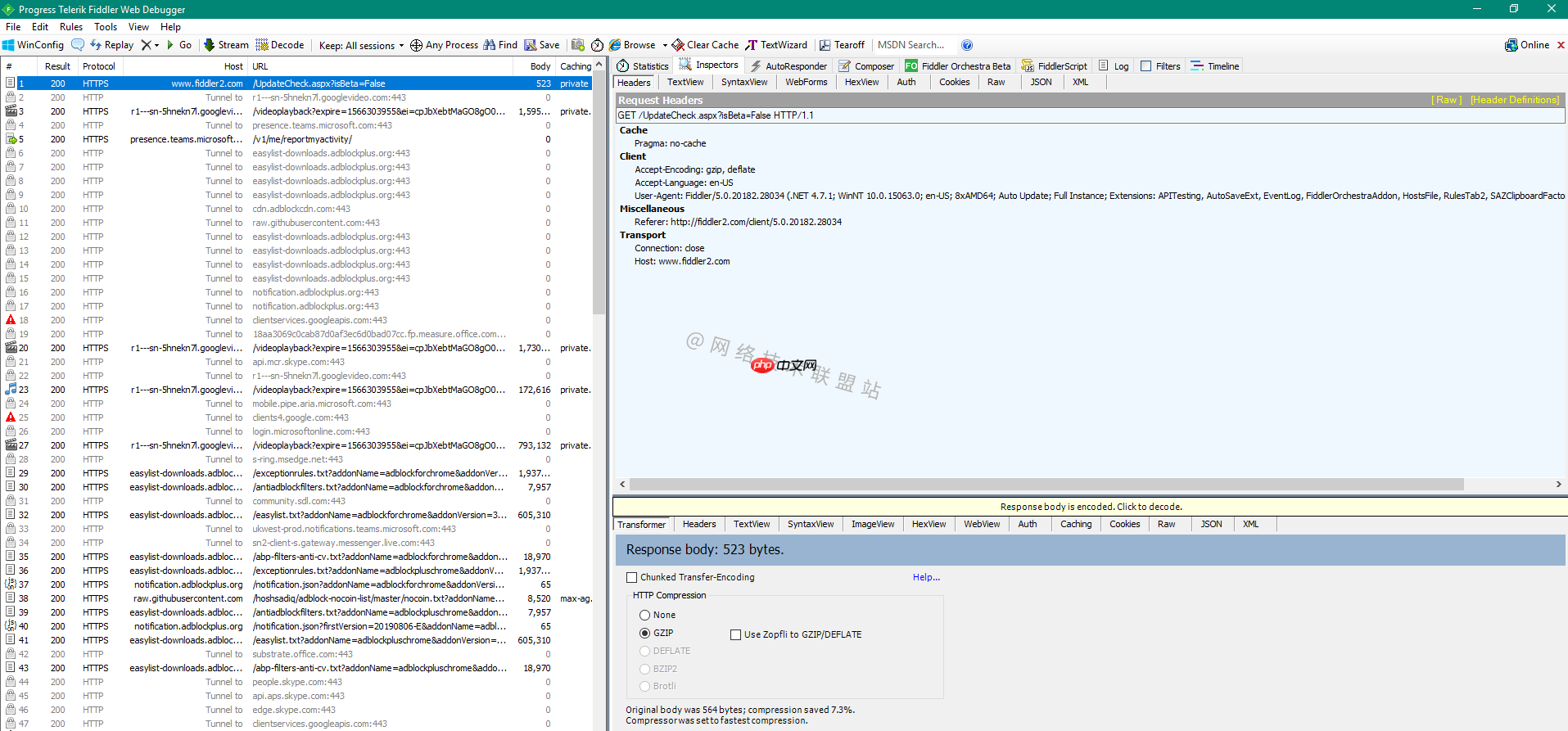This screenshot has width=1568, height=731.
Task: Click the comment speech bubble icon
Action: click(x=78, y=45)
